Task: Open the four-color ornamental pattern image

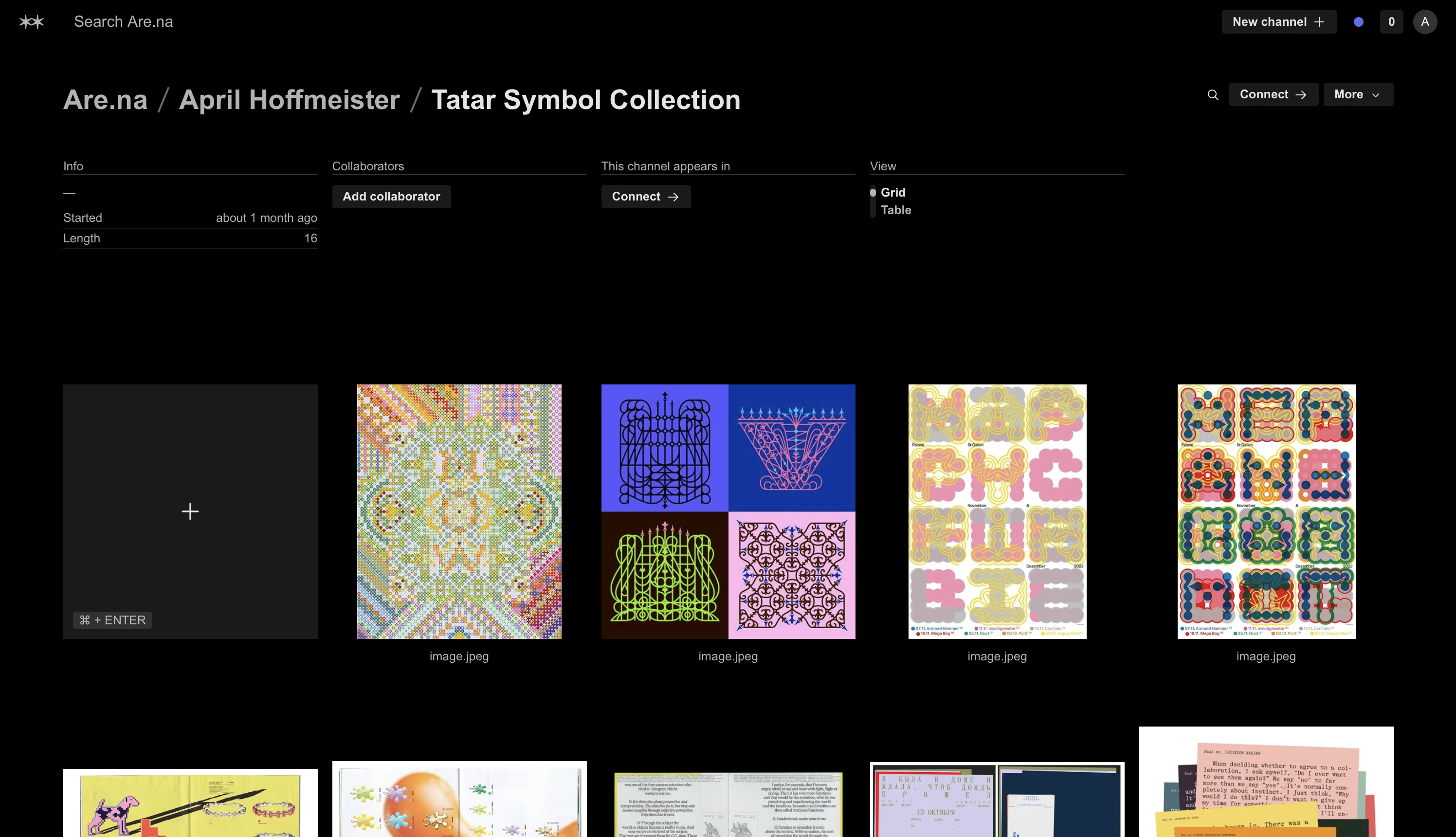Action: 728,511
